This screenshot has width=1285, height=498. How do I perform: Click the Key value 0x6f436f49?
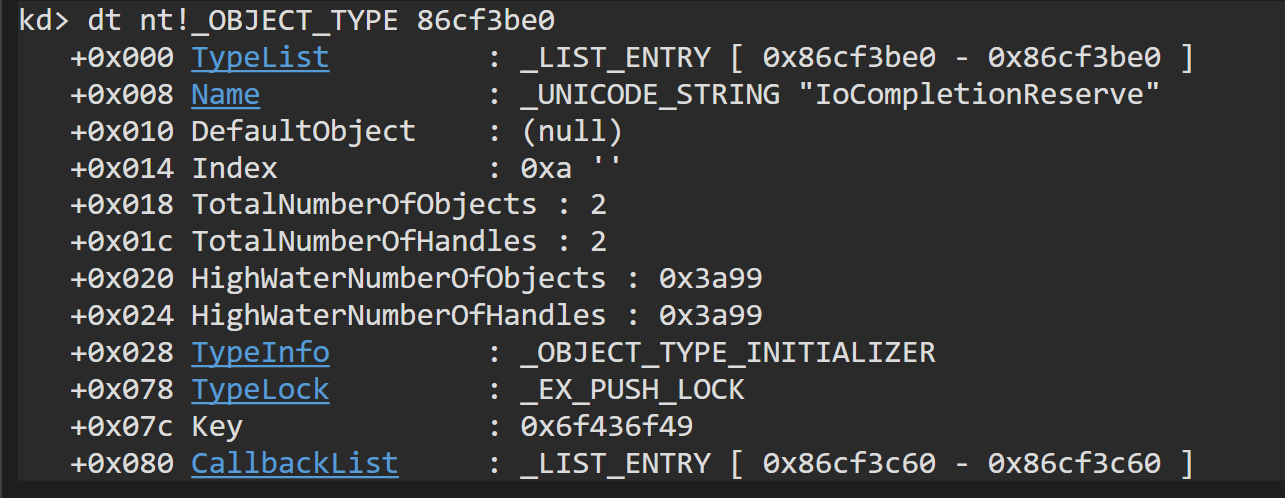pos(607,427)
